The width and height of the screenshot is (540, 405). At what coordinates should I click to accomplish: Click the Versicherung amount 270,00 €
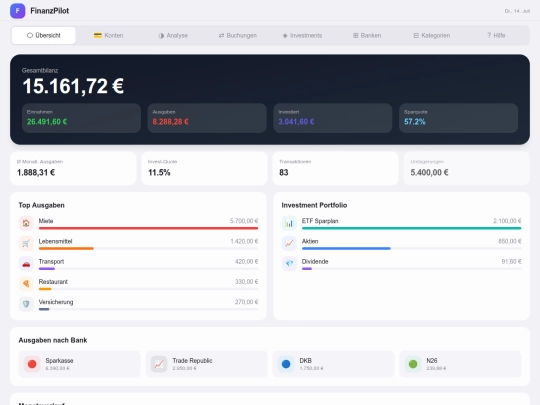(247, 302)
